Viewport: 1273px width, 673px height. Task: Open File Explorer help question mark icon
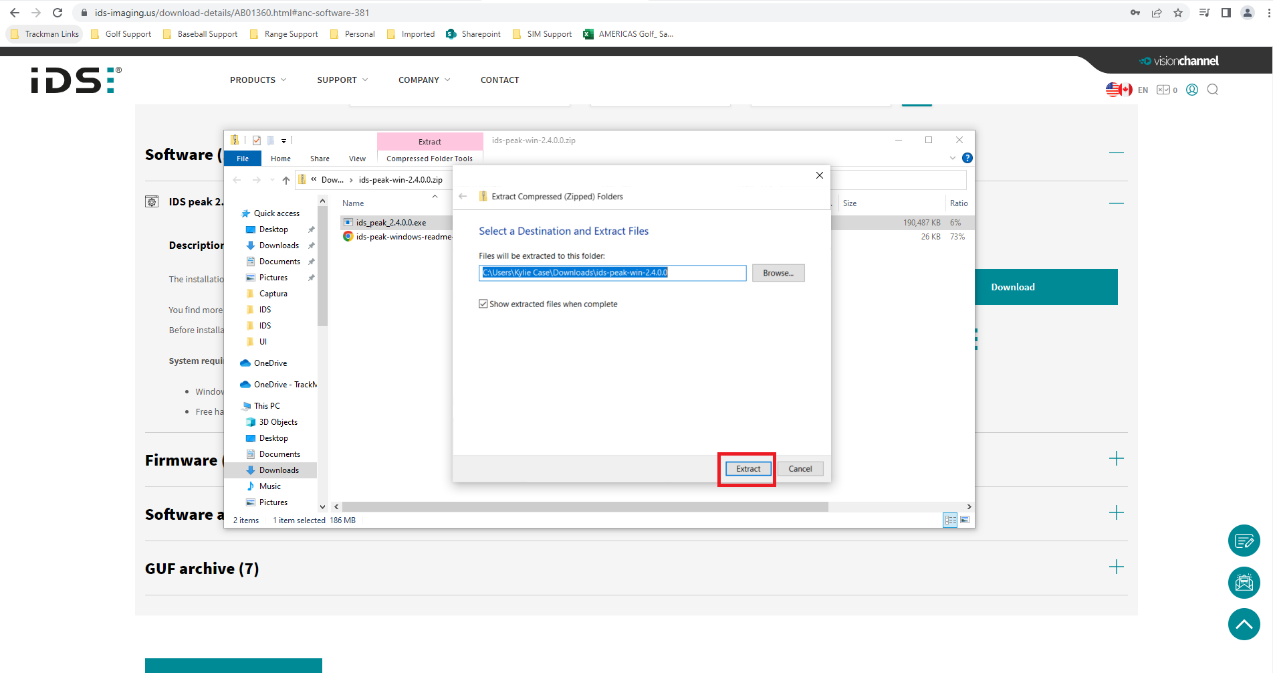(x=966, y=158)
